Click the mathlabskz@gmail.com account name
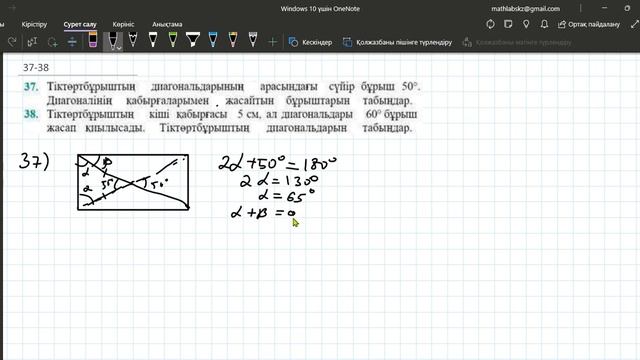 (525, 9)
